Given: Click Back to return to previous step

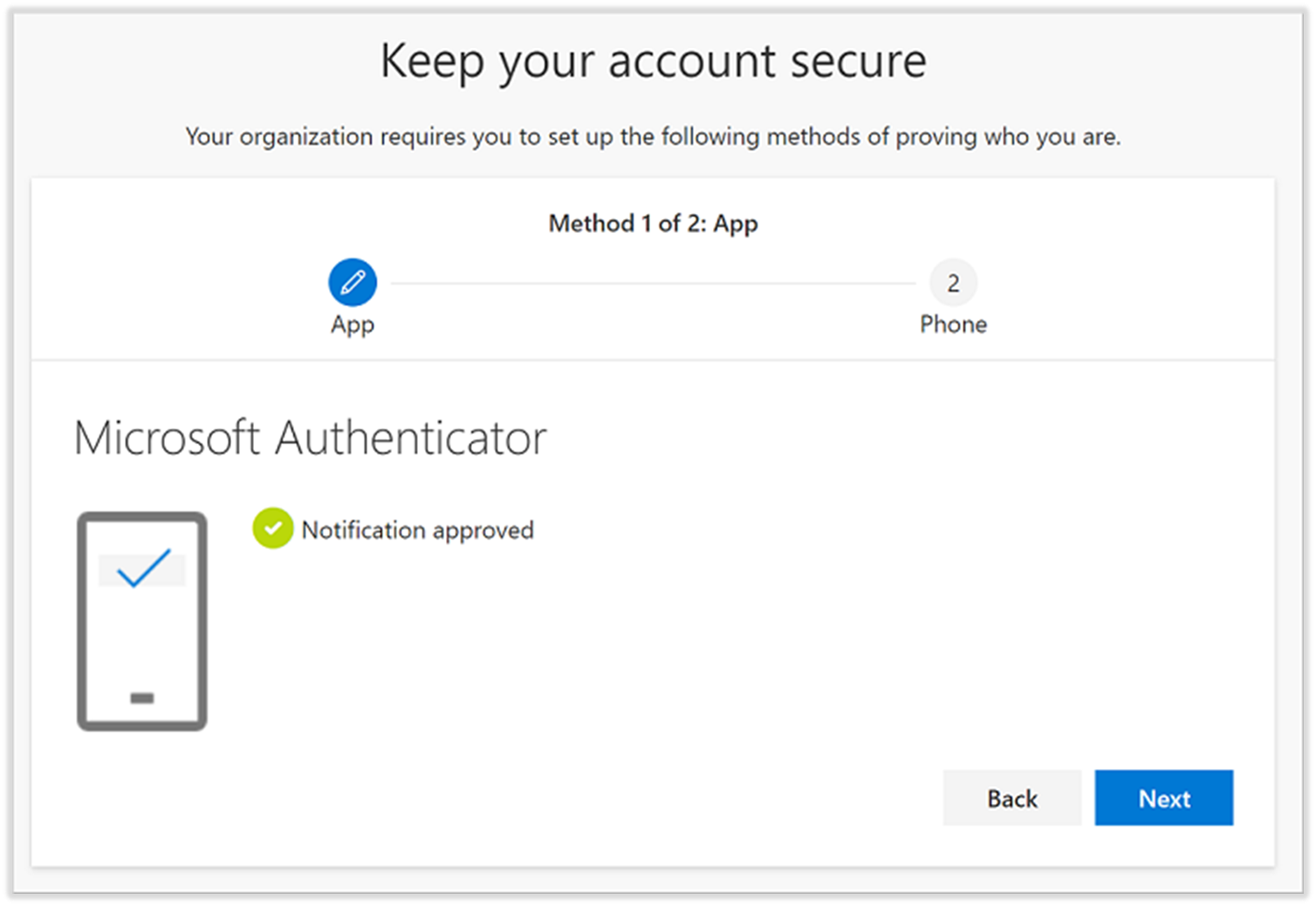Looking at the screenshot, I should (1011, 797).
